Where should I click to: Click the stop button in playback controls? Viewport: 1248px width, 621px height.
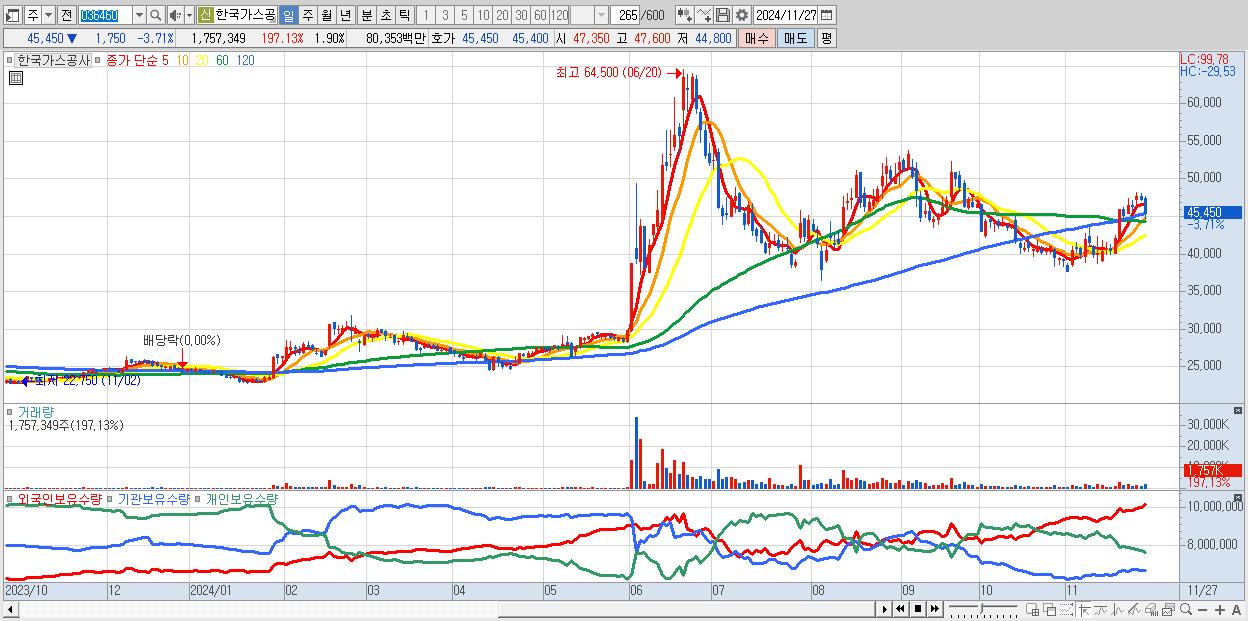918,609
